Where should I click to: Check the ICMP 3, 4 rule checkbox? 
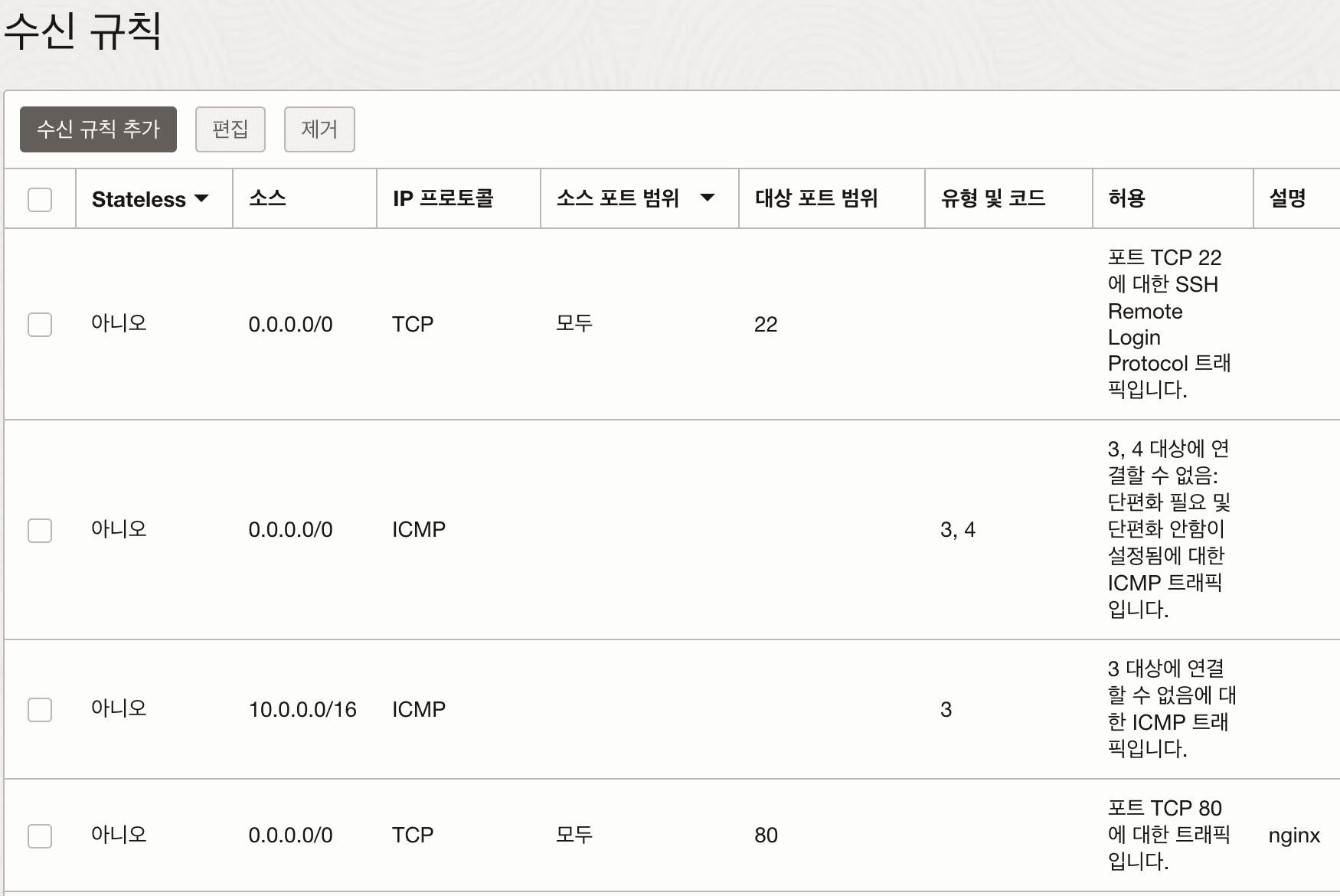(x=40, y=530)
